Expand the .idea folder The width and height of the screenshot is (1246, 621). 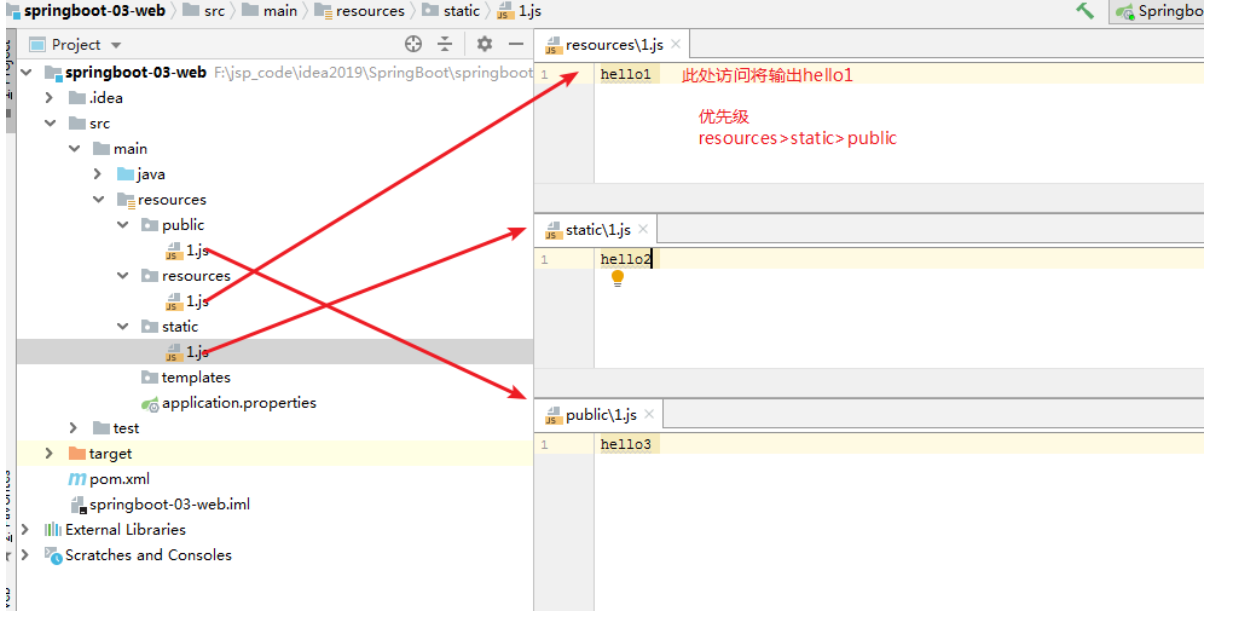(x=49, y=98)
